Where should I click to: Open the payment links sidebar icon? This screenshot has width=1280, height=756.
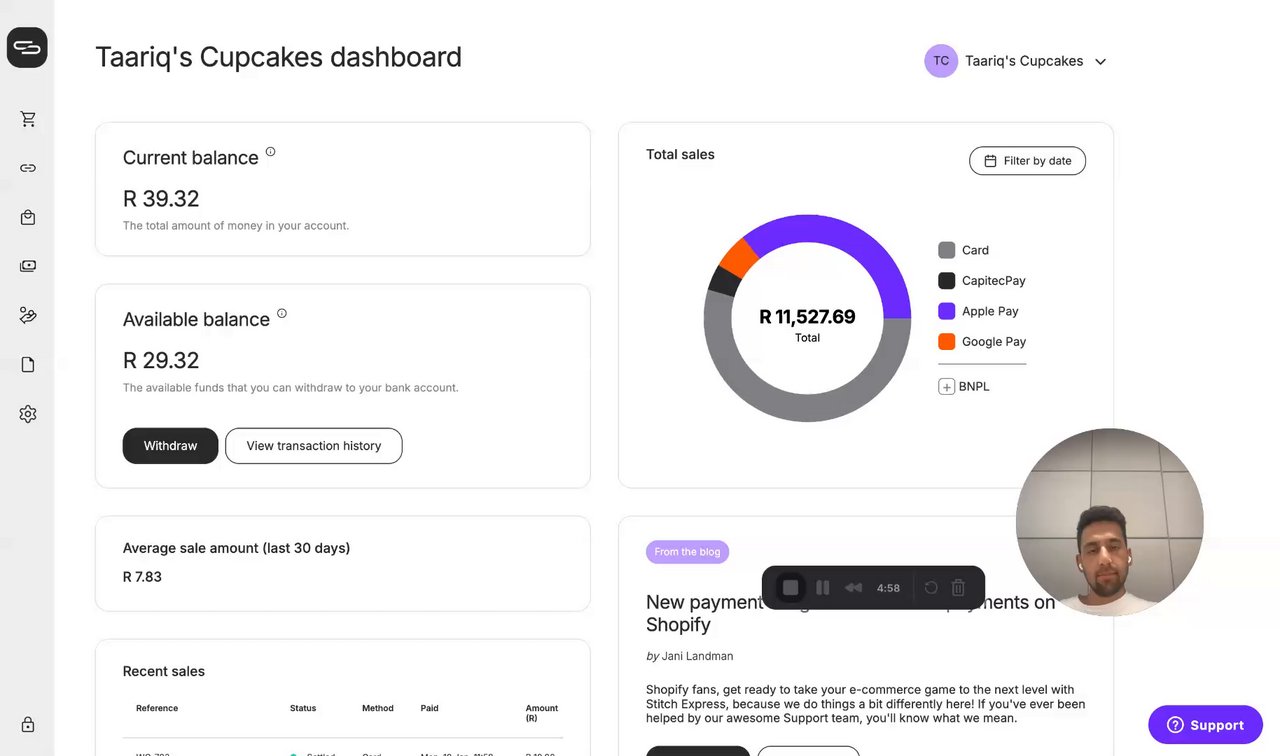click(x=28, y=168)
